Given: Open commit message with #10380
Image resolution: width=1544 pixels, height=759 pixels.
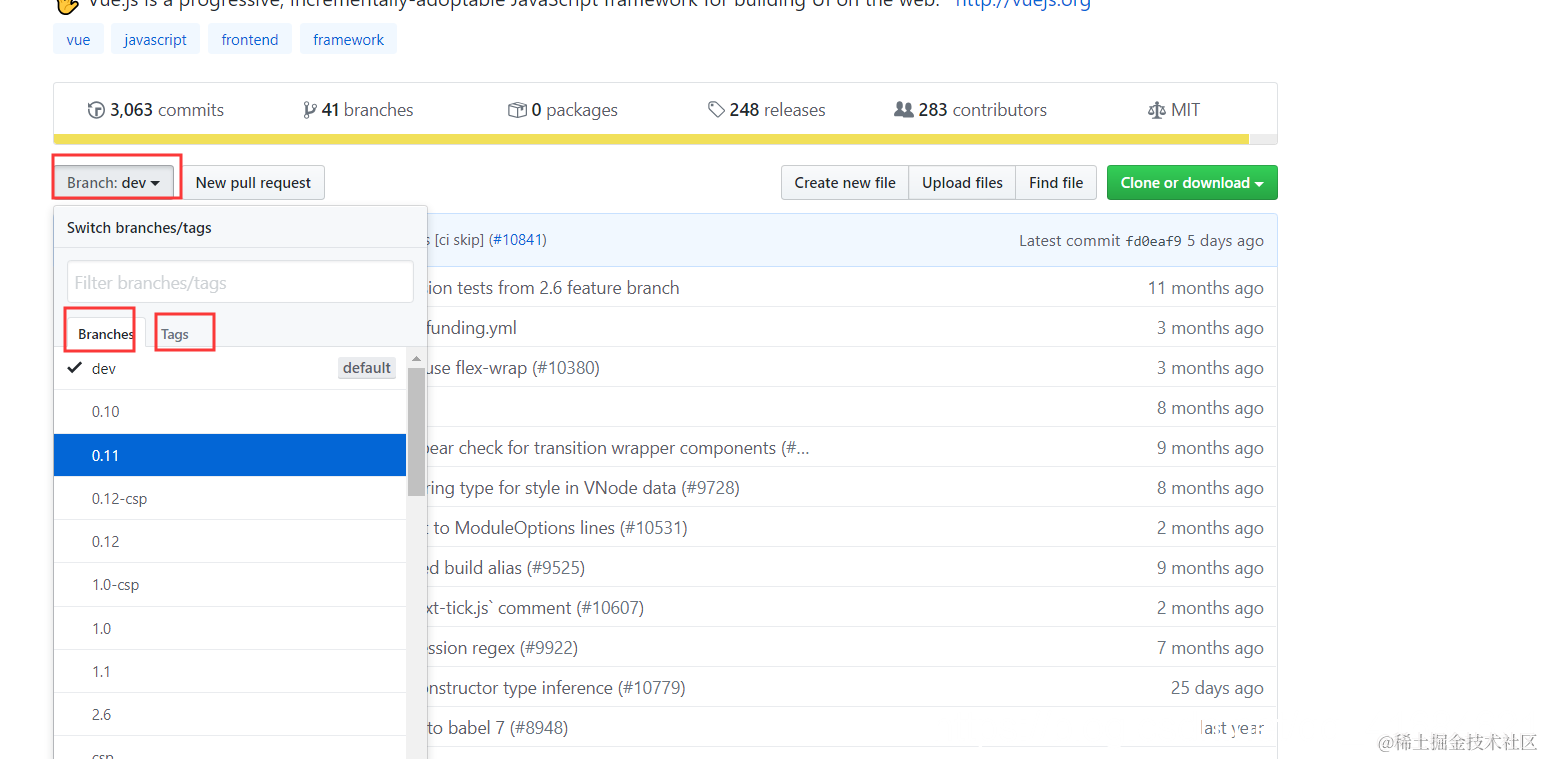Looking at the screenshot, I should point(513,368).
